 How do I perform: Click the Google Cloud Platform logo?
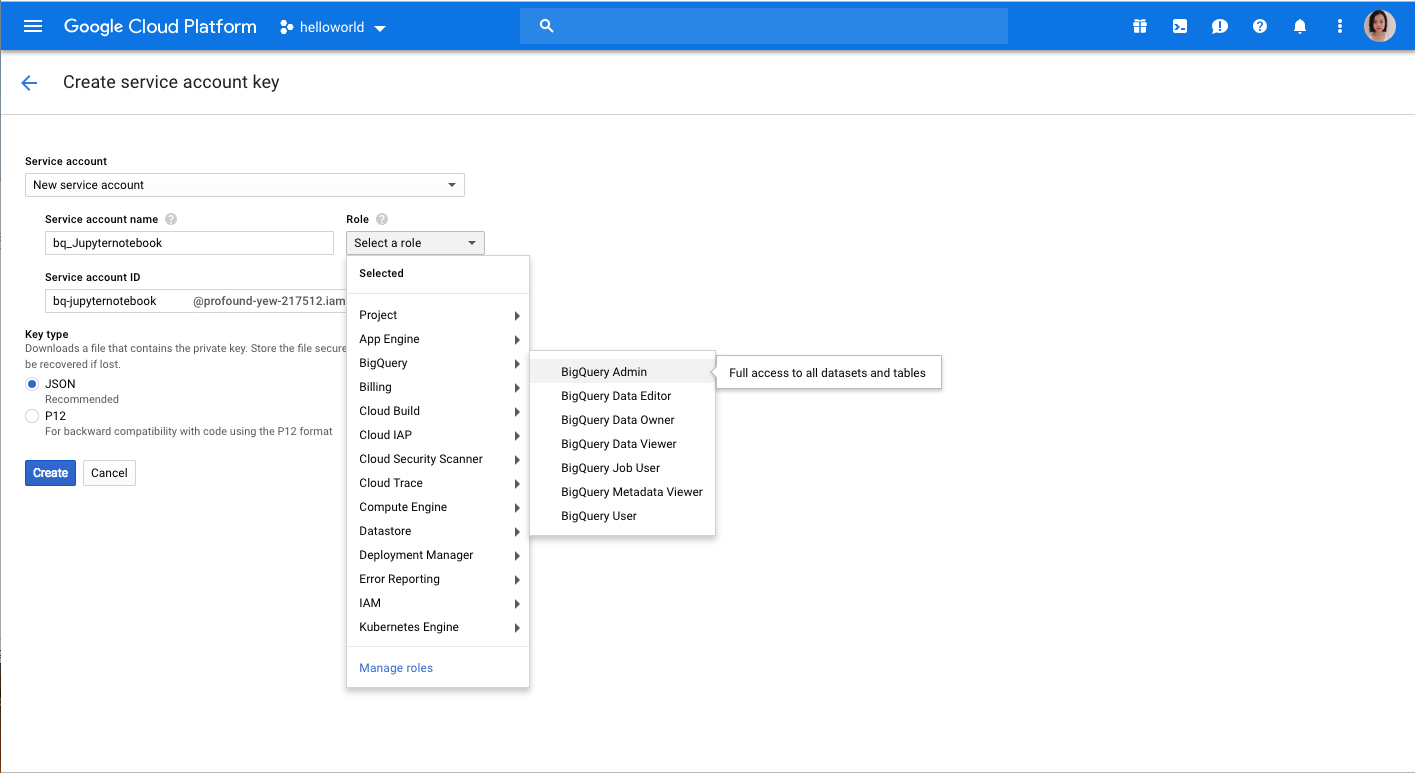click(160, 27)
